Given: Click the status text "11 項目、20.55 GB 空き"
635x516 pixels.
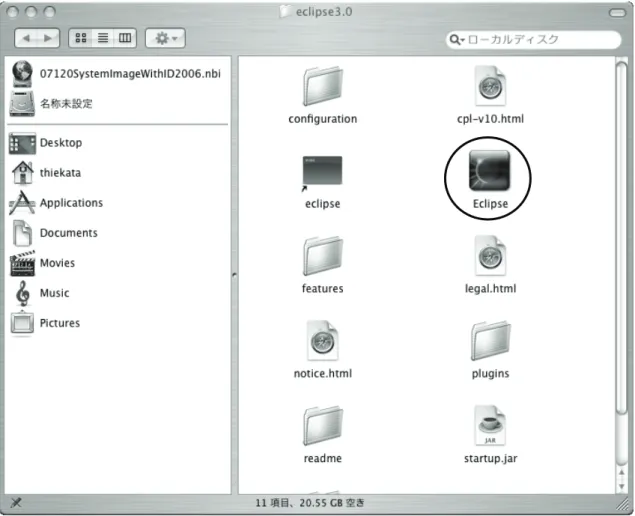Looking at the screenshot, I should [x=310, y=503].
